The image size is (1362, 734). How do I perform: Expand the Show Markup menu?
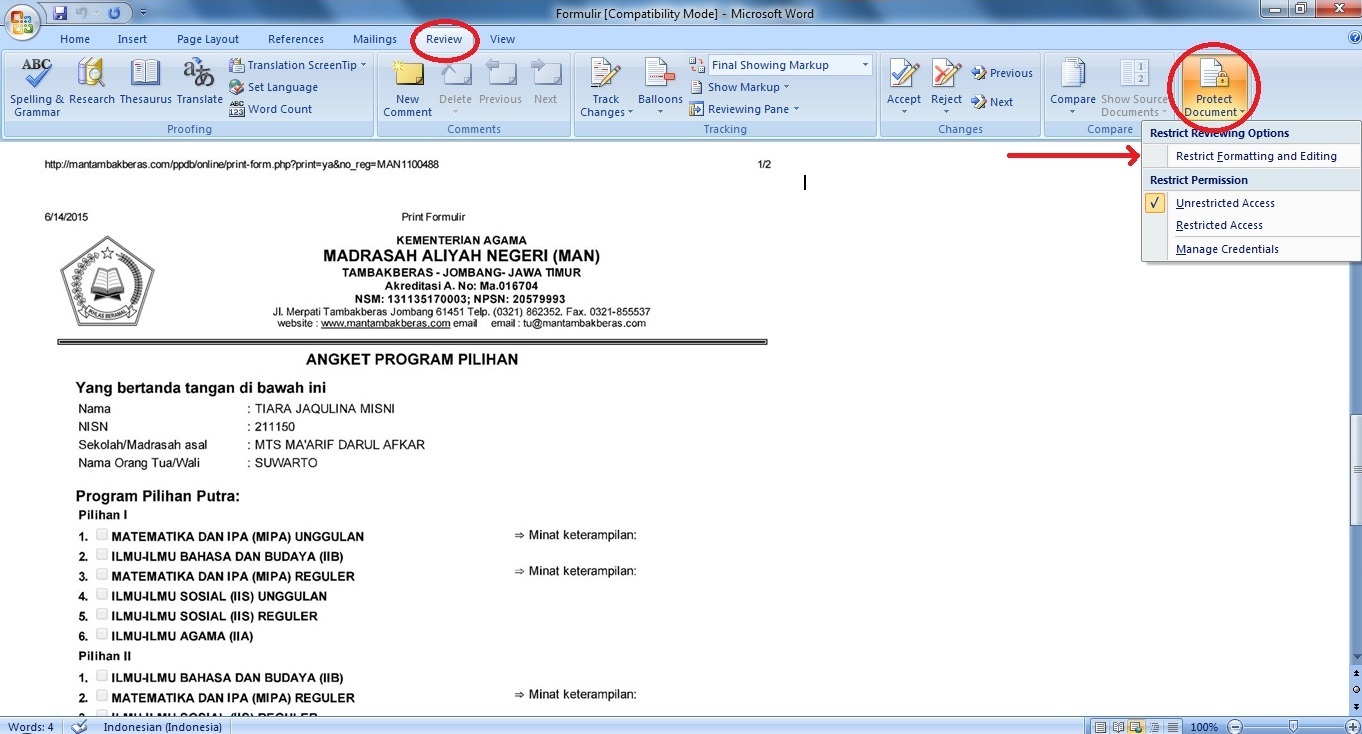[739, 87]
